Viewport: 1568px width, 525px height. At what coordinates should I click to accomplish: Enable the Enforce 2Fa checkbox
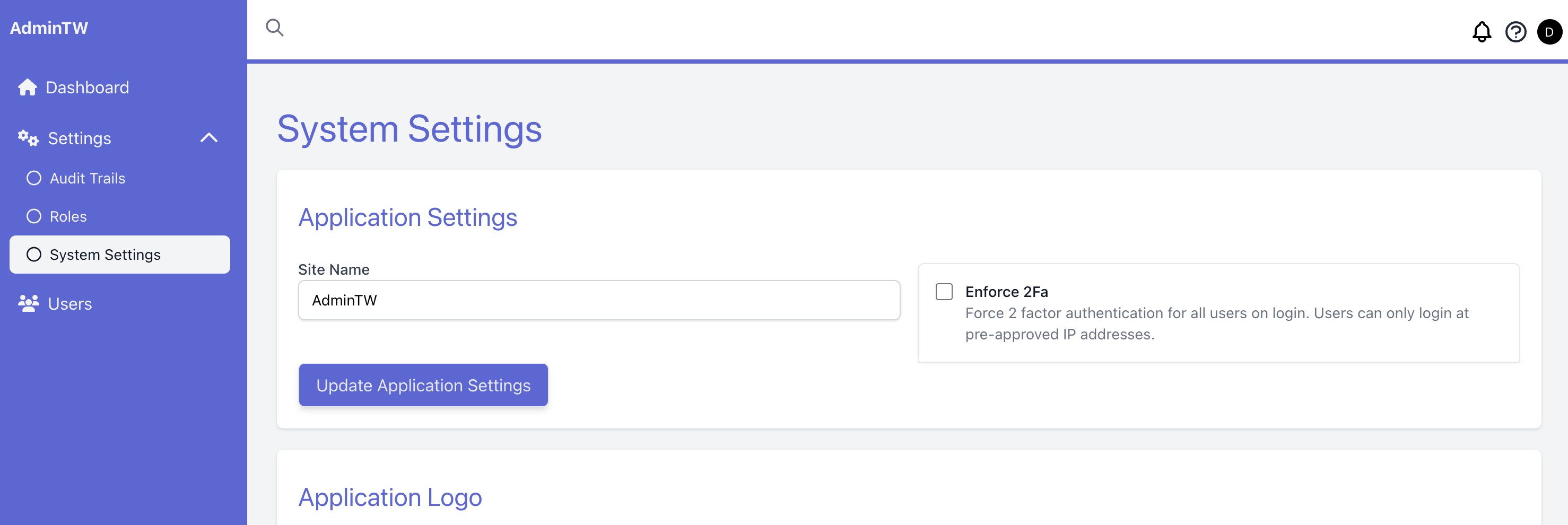944,291
